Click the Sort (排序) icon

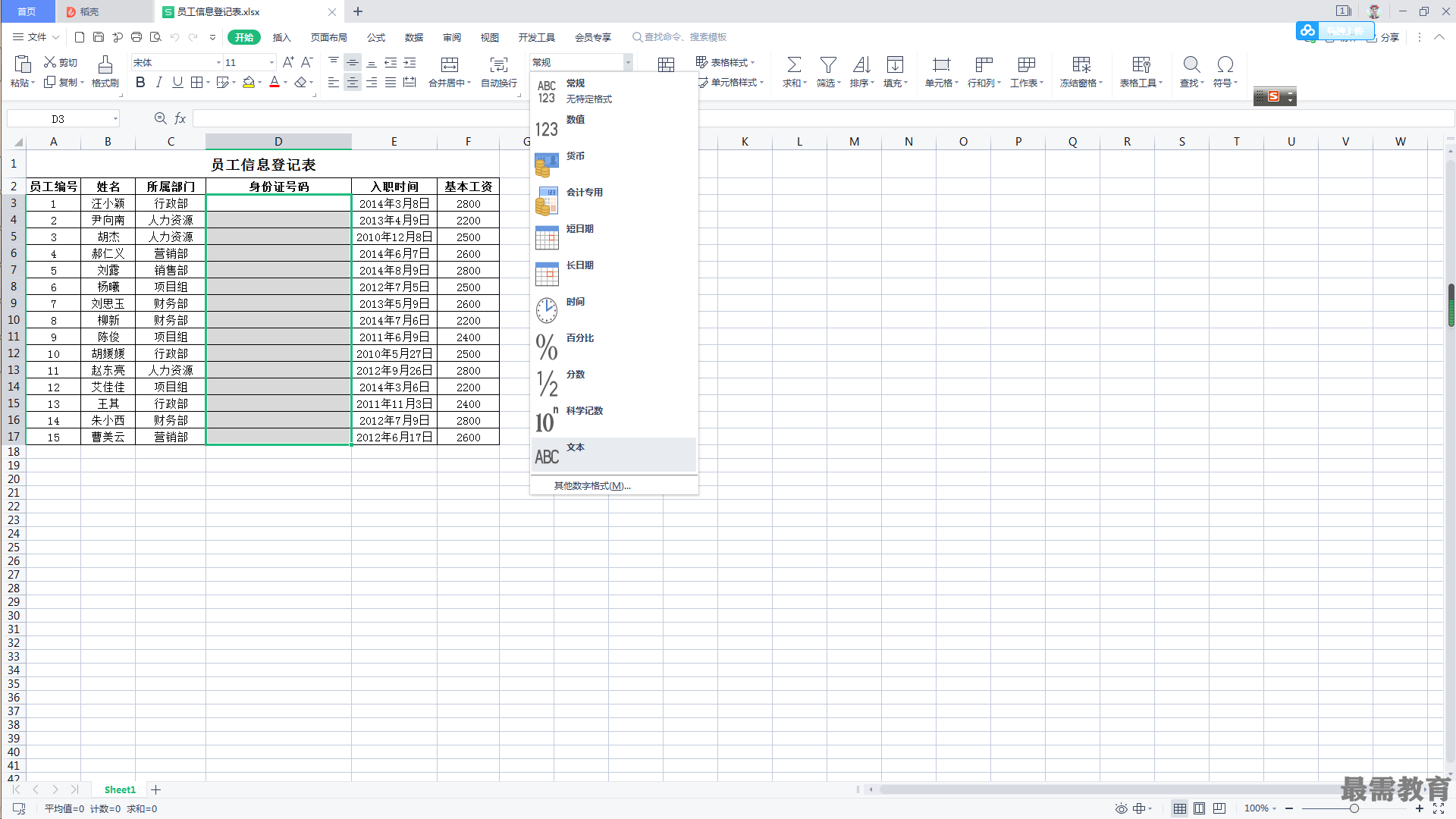point(861,64)
